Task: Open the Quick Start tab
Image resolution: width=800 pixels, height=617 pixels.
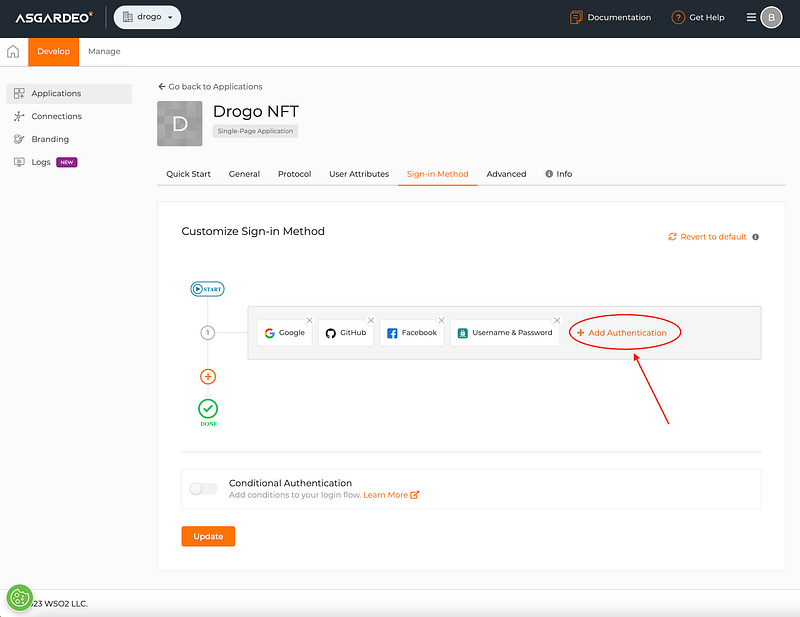Action: [188, 174]
